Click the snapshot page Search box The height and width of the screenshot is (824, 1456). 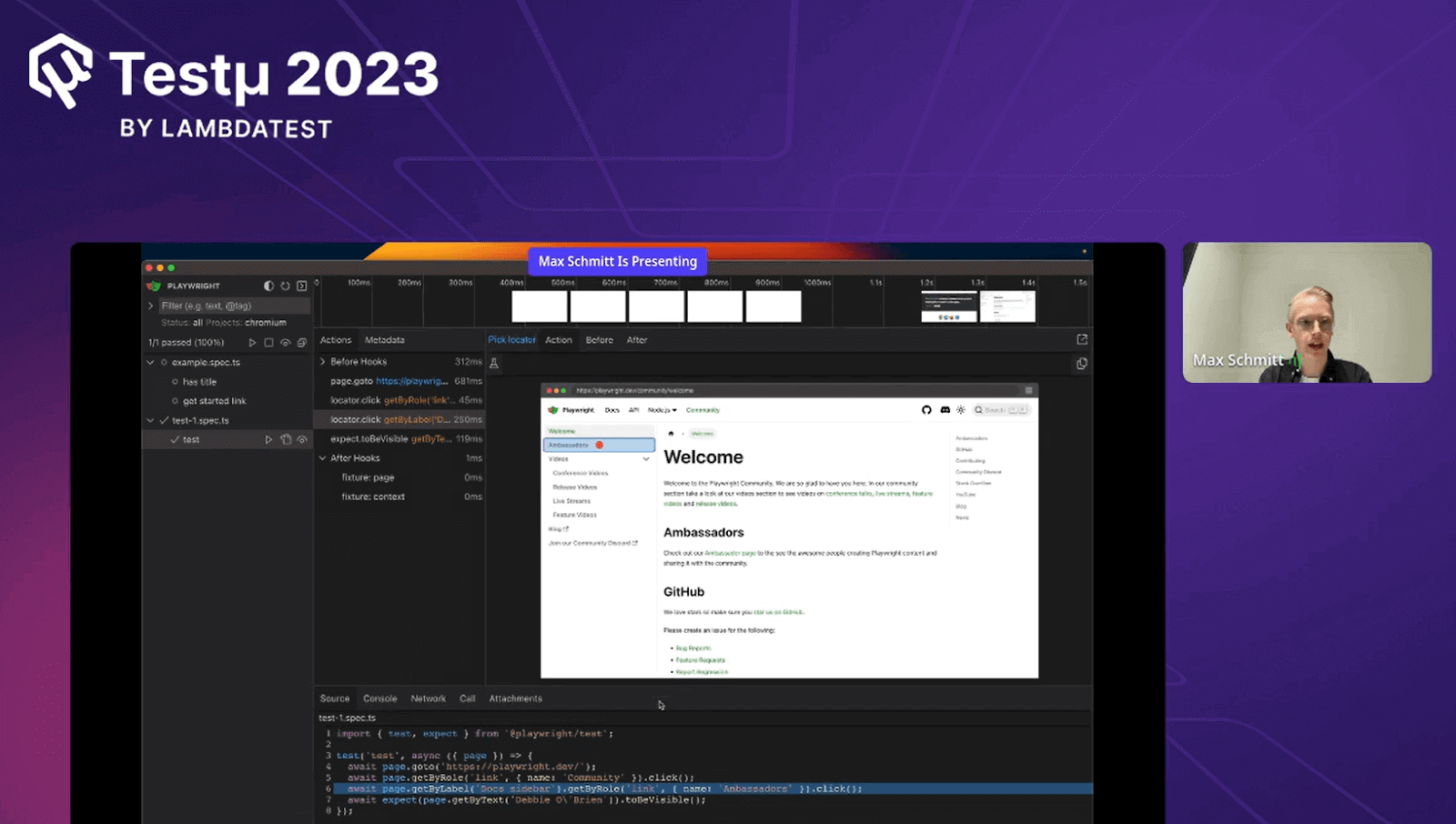coord(1001,410)
